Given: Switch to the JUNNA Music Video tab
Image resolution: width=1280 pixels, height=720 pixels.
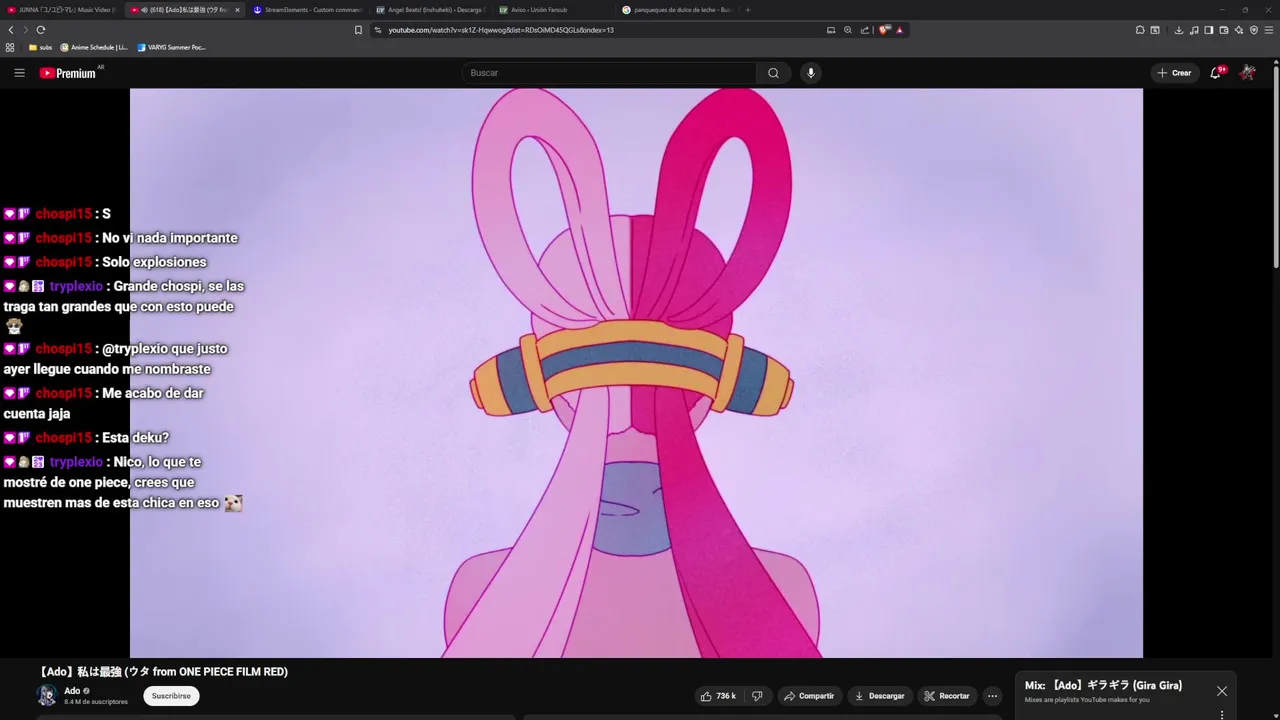Looking at the screenshot, I should point(61,10).
